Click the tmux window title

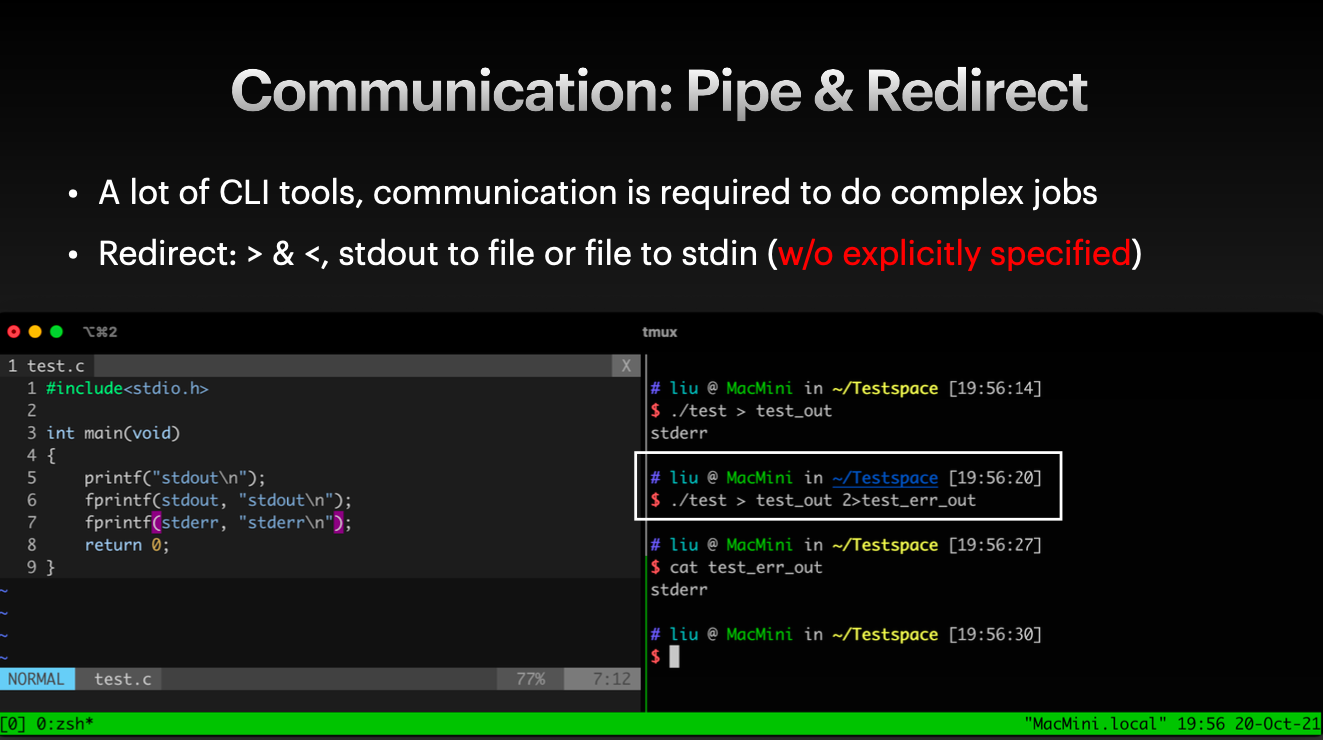click(660, 332)
